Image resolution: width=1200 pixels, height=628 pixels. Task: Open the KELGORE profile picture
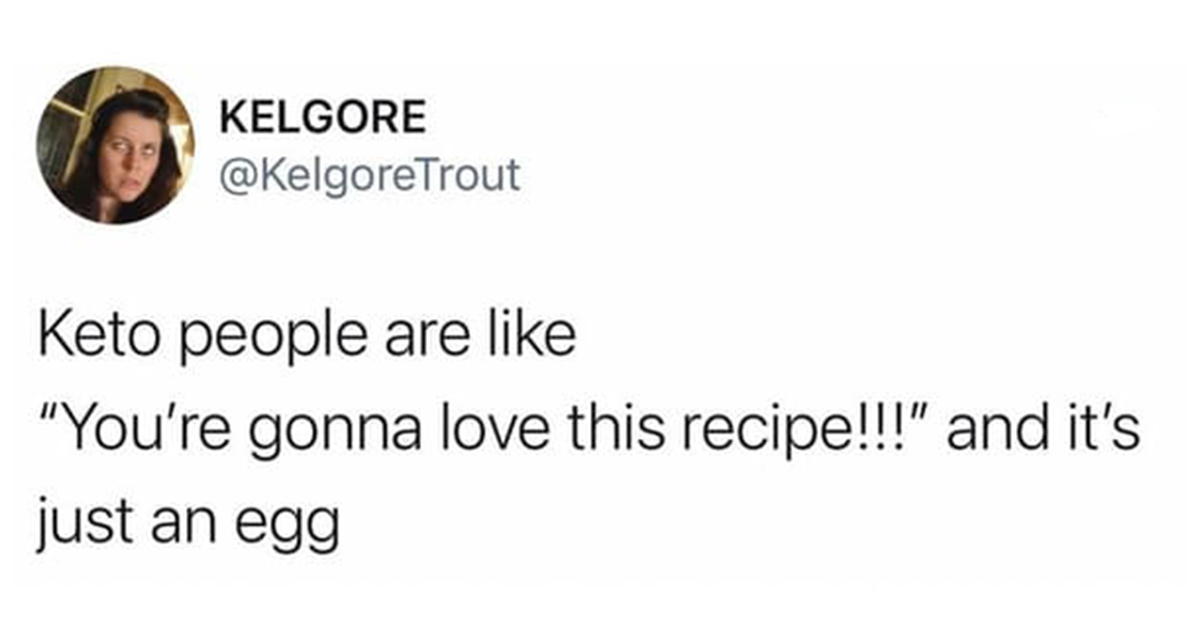click(x=116, y=145)
